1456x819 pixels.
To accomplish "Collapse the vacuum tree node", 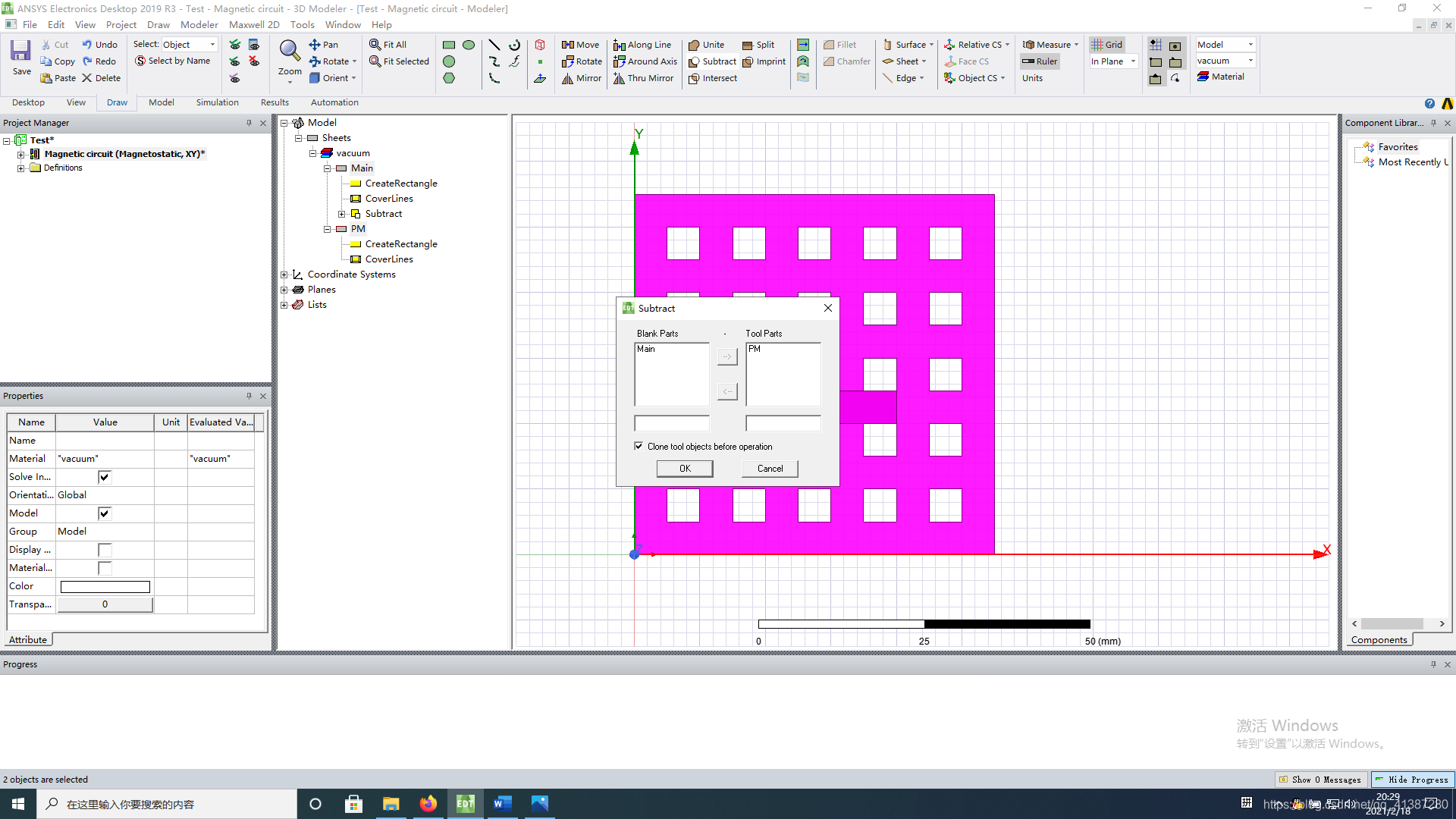I will tap(312, 153).
